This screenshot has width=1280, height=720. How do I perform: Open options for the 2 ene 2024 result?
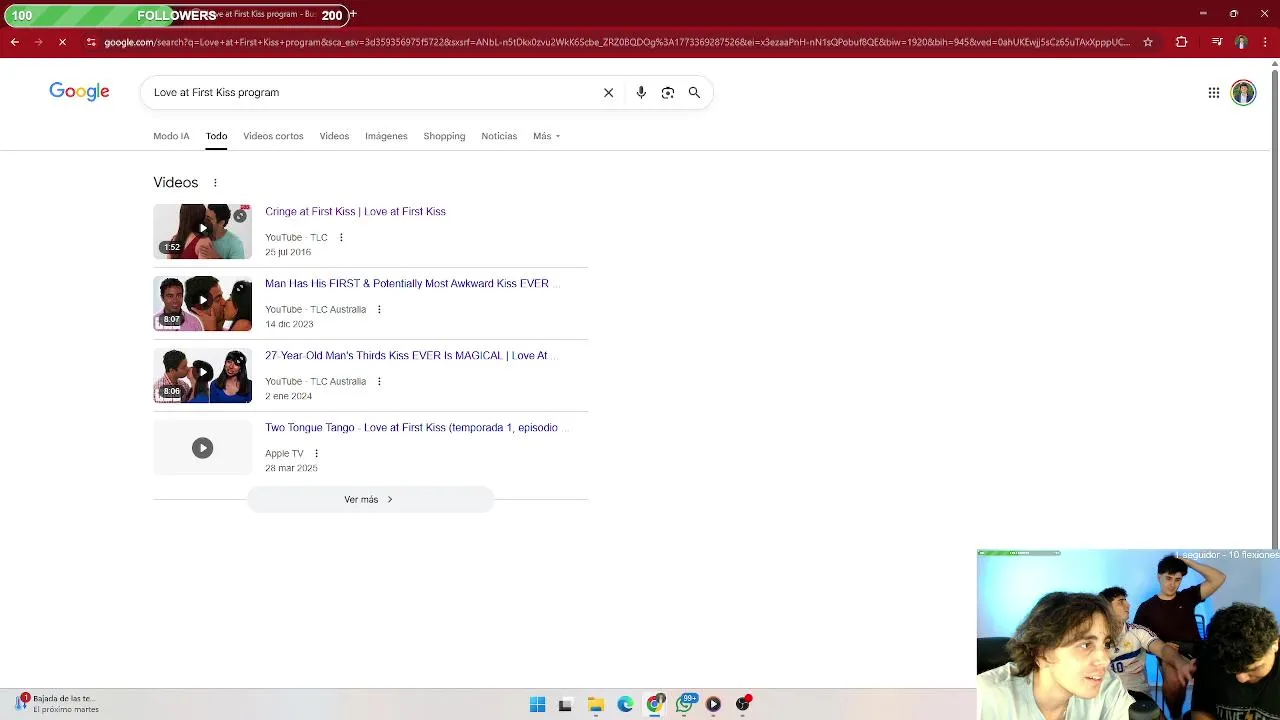(379, 382)
